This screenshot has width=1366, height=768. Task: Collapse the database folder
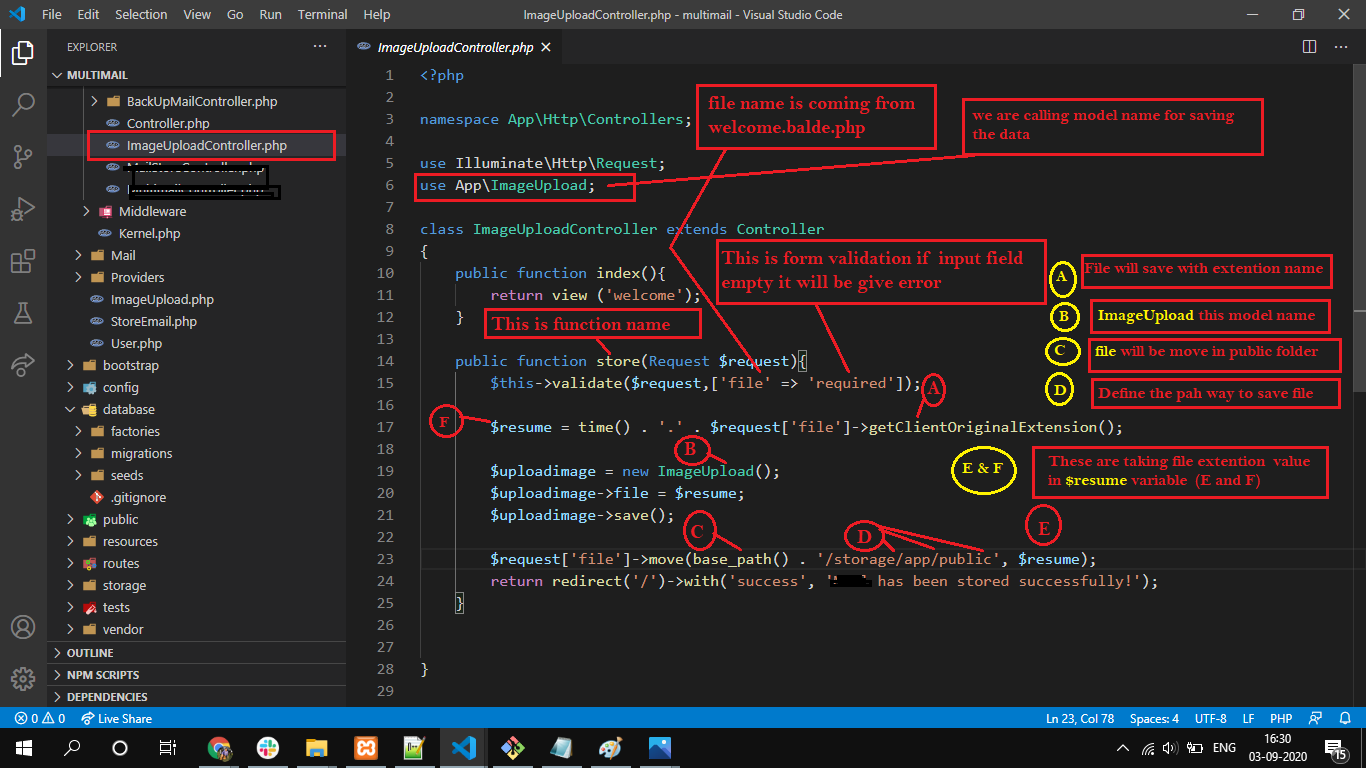(x=128, y=409)
